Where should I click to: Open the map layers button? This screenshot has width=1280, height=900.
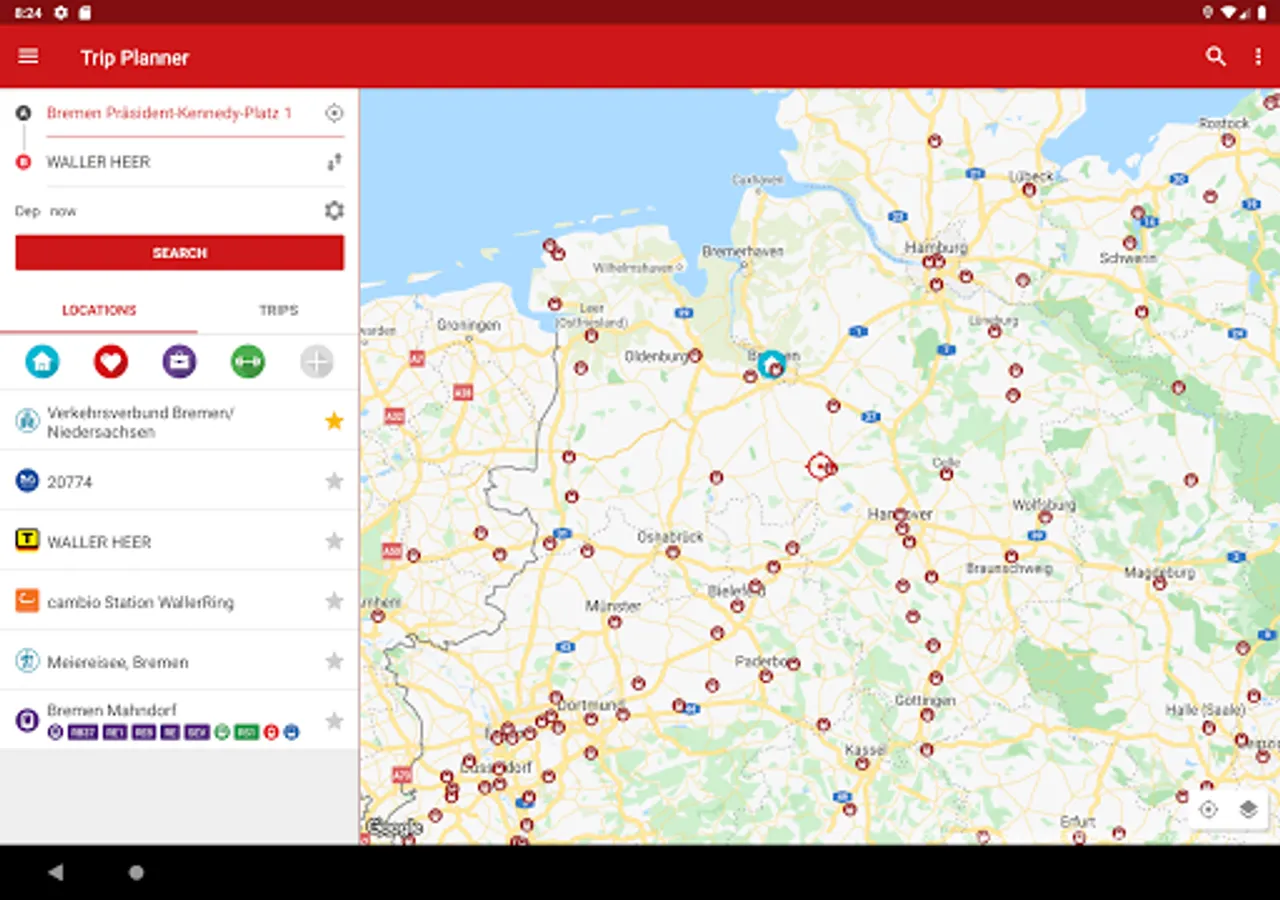1248,810
